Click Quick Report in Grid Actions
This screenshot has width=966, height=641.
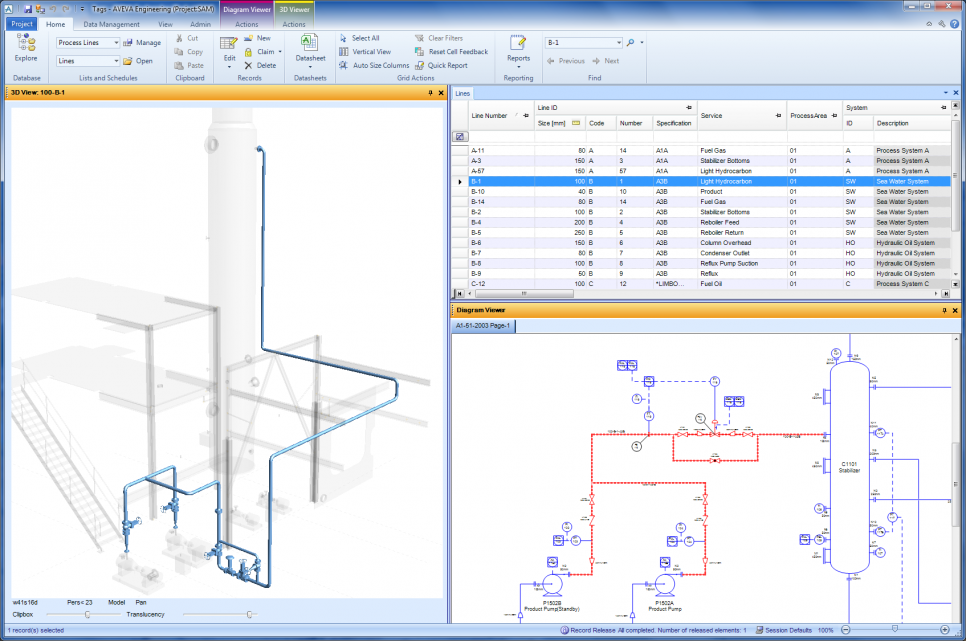(420, 65)
